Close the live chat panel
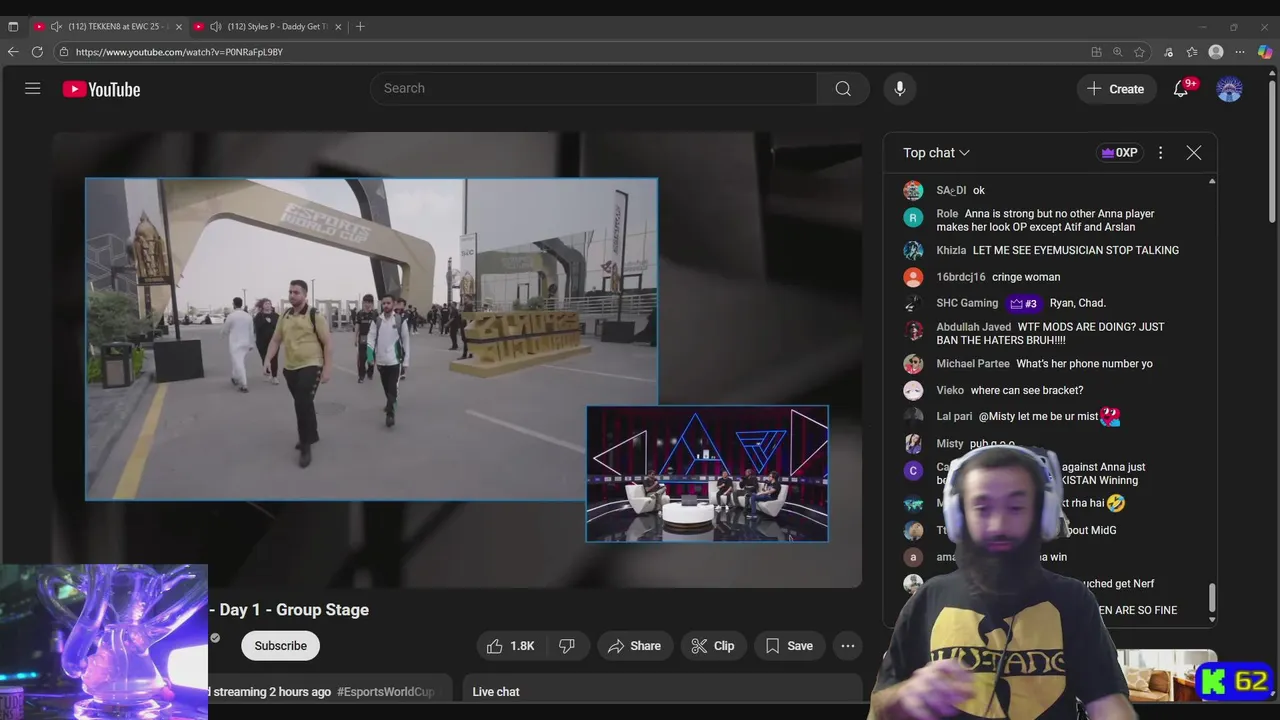Viewport: 1280px width, 720px height. tap(1193, 153)
